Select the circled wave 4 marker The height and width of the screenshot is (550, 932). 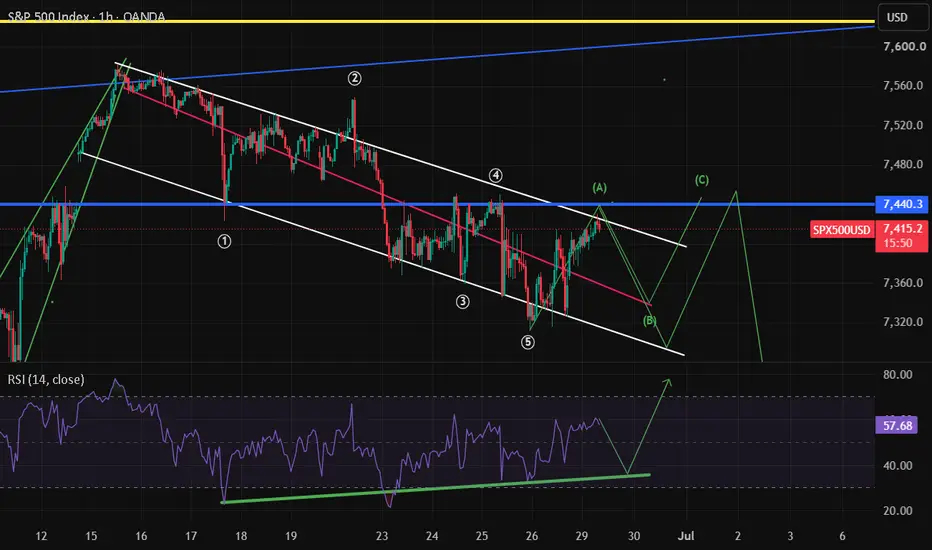[496, 175]
